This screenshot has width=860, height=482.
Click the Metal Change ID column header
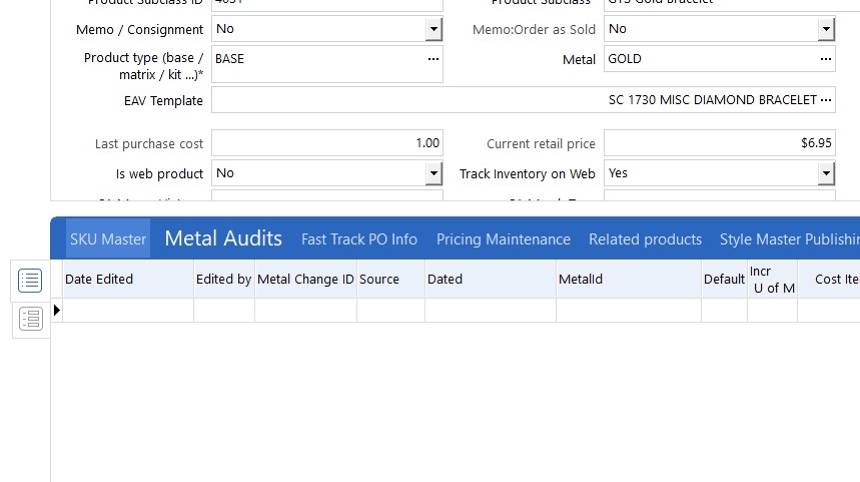pos(305,279)
